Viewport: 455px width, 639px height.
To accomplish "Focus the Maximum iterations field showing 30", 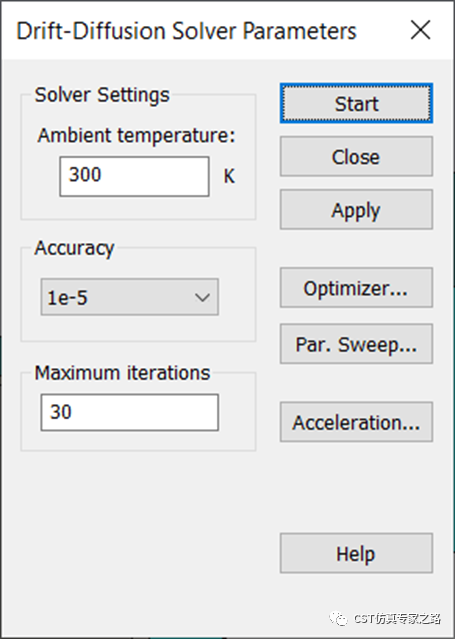I will [x=130, y=412].
